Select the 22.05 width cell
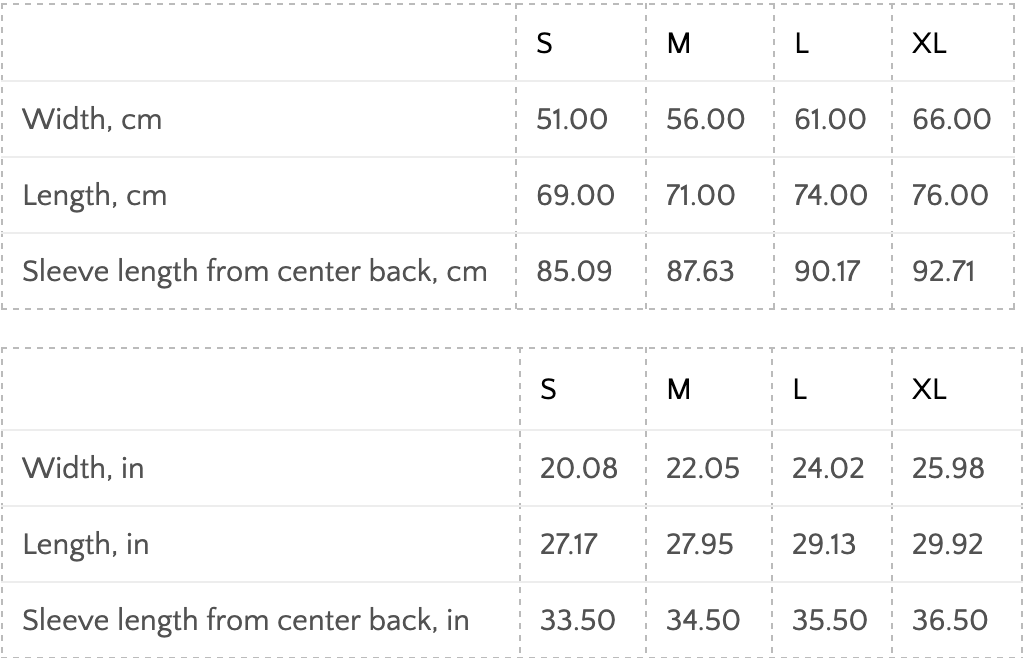Viewport: 1024px width, 658px height. 703,467
